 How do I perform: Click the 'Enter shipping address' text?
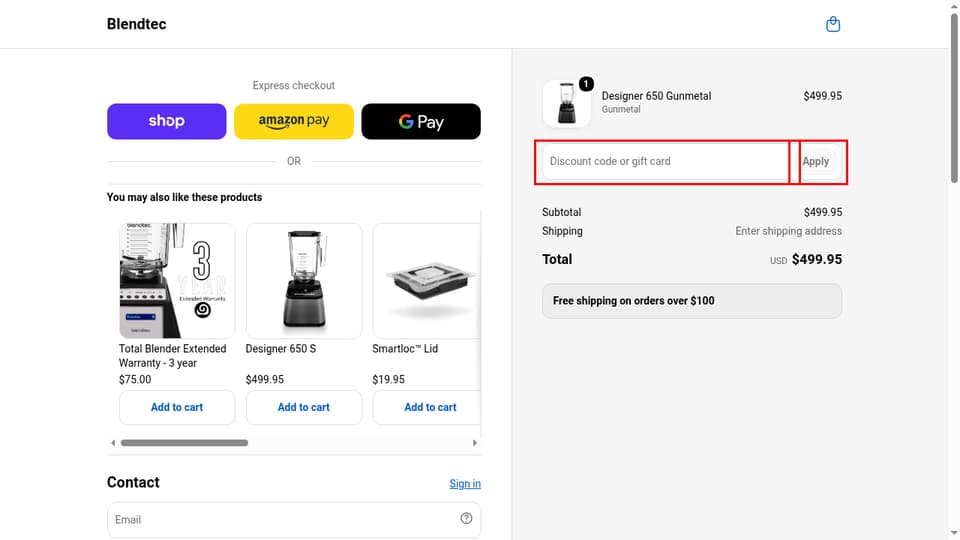click(x=789, y=231)
